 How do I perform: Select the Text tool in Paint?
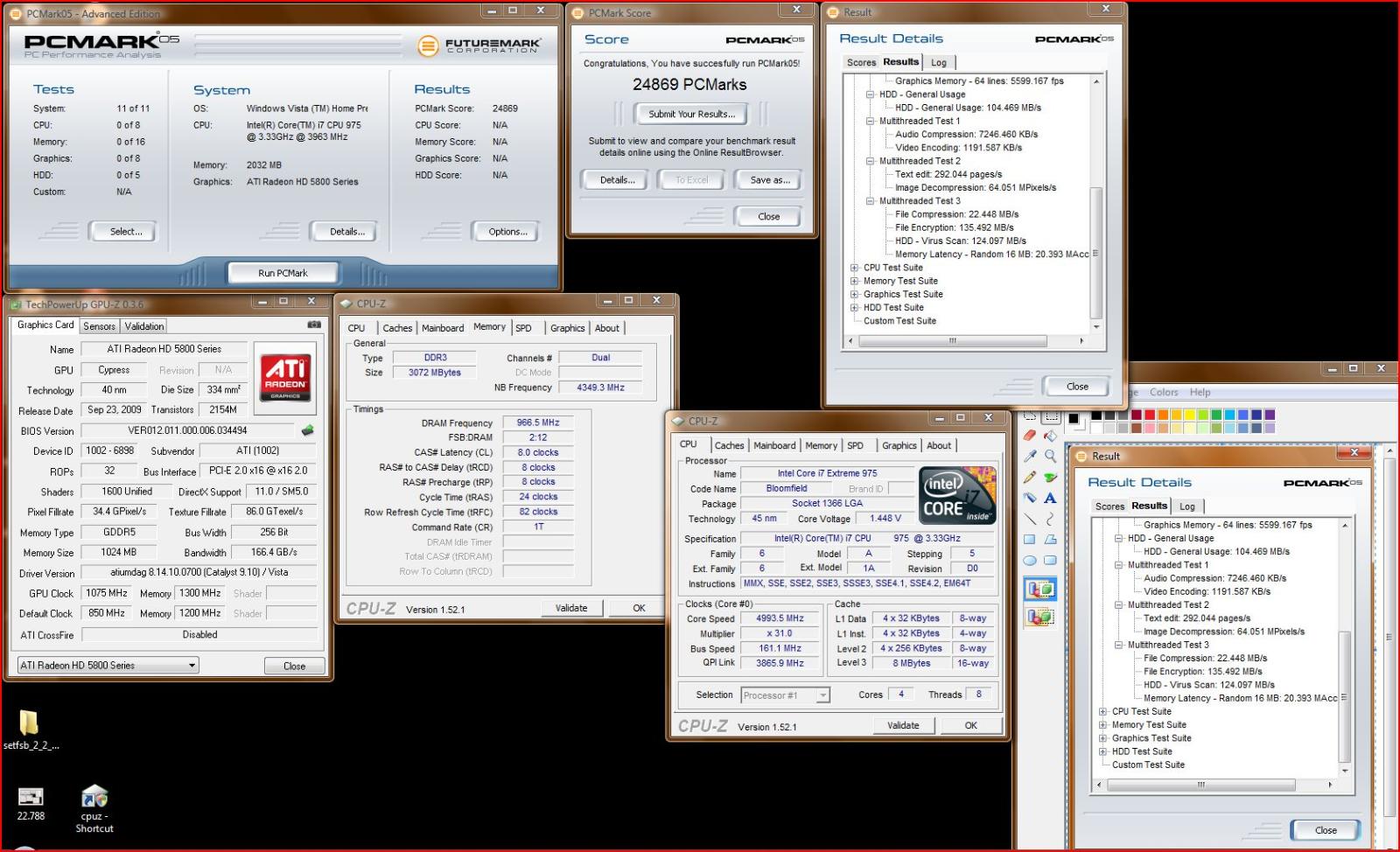[1050, 498]
